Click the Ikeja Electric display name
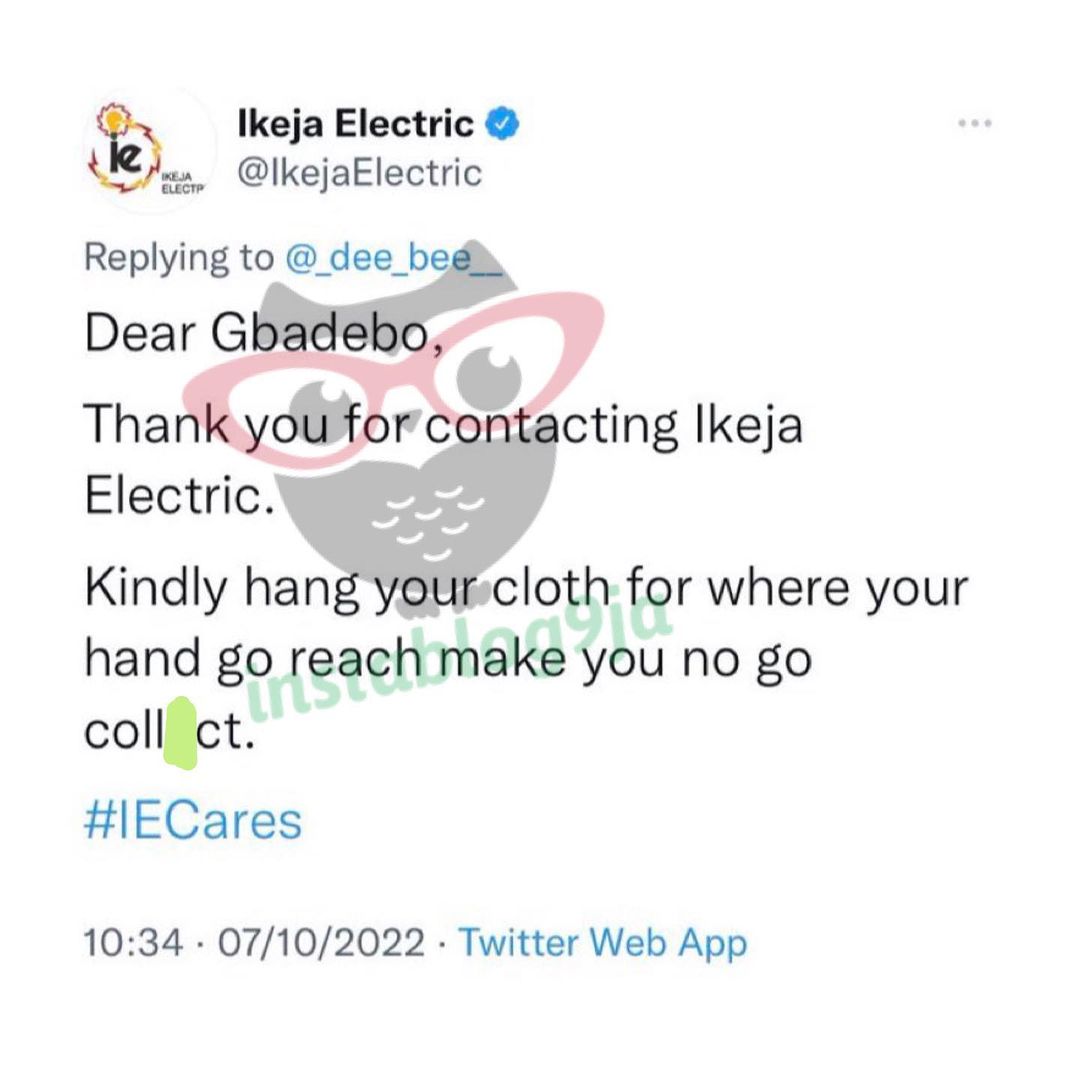1080x1080 pixels. [x=355, y=124]
